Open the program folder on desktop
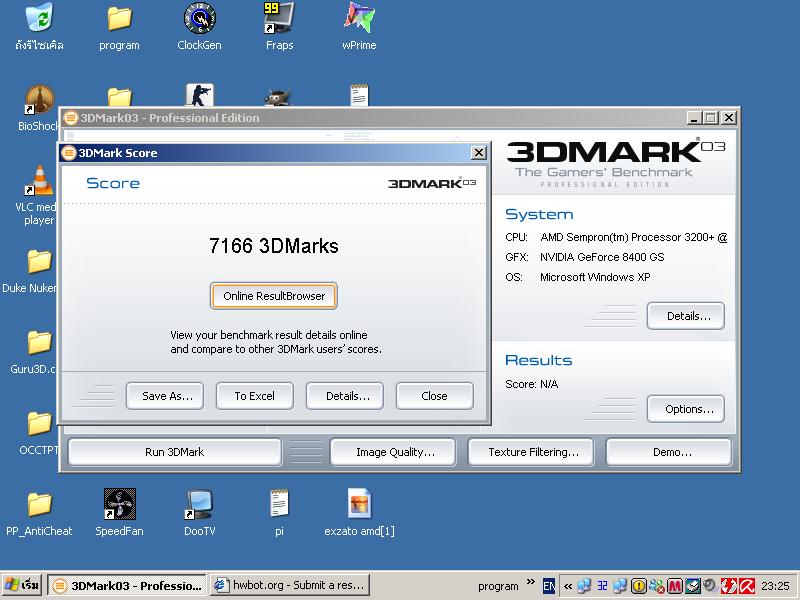Image resolution: width=800 pixels, height=600 pixels. 119,19
